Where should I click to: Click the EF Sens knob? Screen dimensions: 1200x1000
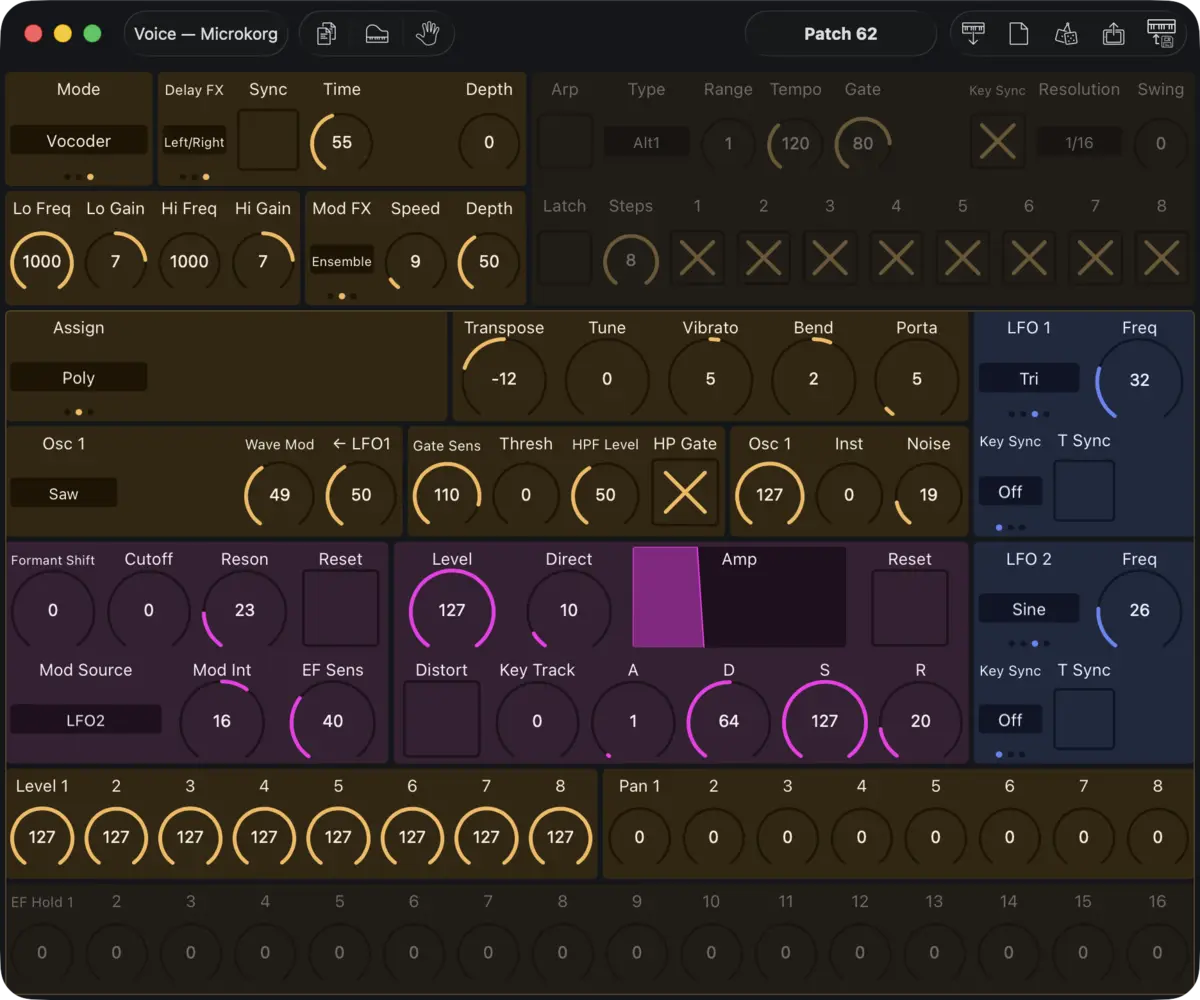click(333, 720)
